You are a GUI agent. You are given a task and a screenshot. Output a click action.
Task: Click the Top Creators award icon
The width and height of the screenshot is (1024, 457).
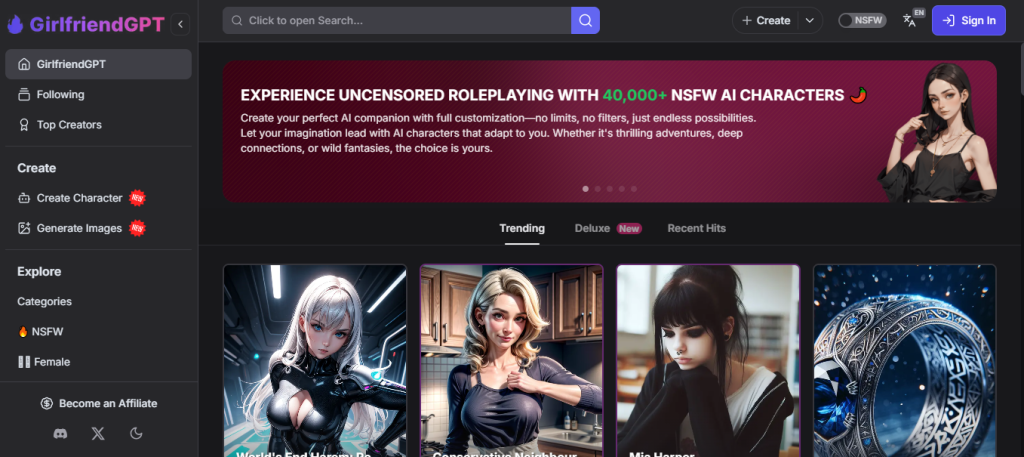24,125
